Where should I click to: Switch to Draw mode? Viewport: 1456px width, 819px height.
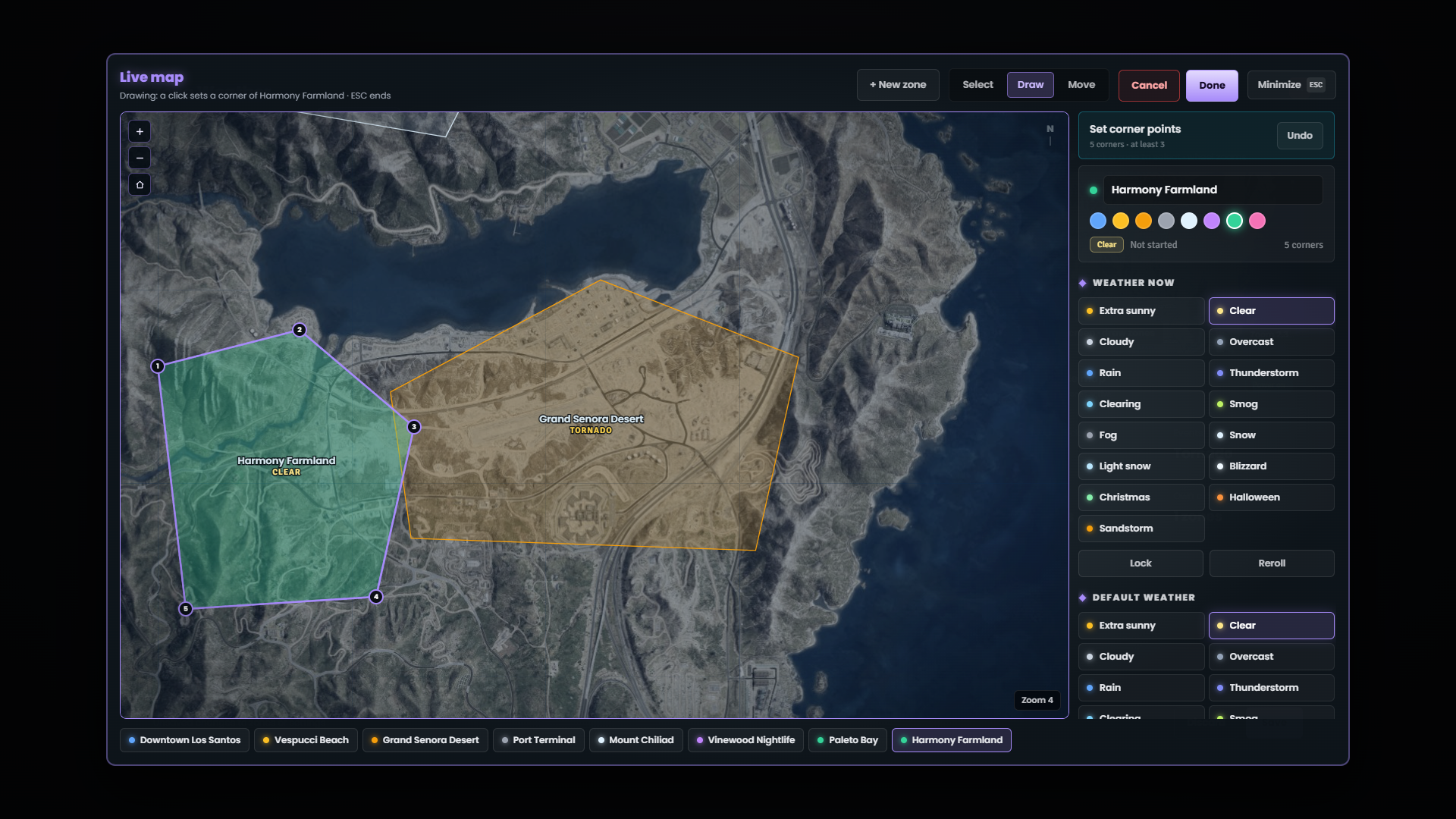click(x=1031, y=85)
